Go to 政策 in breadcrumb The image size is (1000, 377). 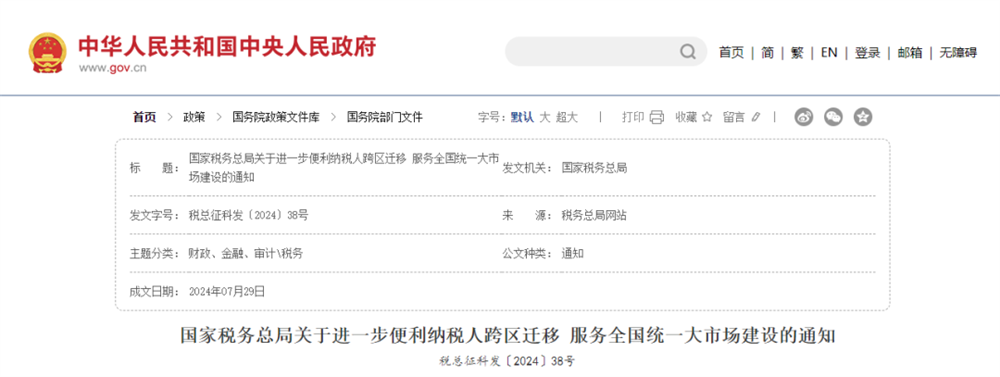pos(195,117)
